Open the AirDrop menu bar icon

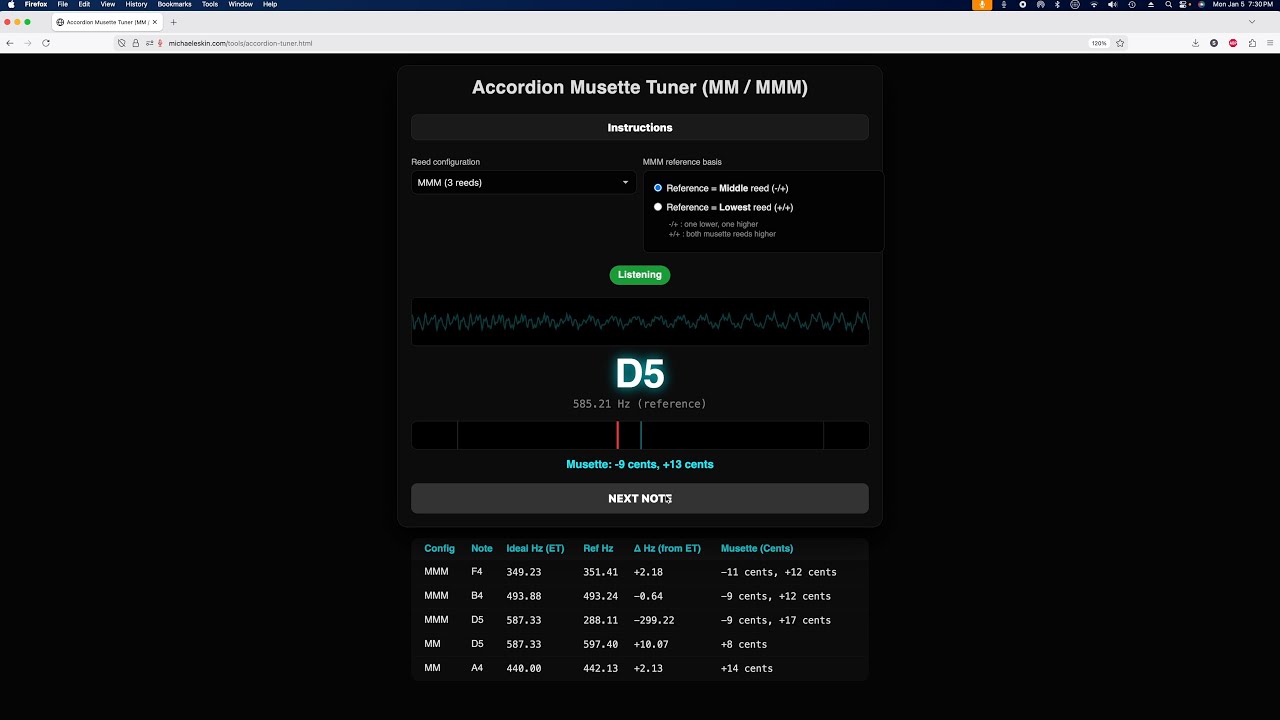tap(1040, 4)
